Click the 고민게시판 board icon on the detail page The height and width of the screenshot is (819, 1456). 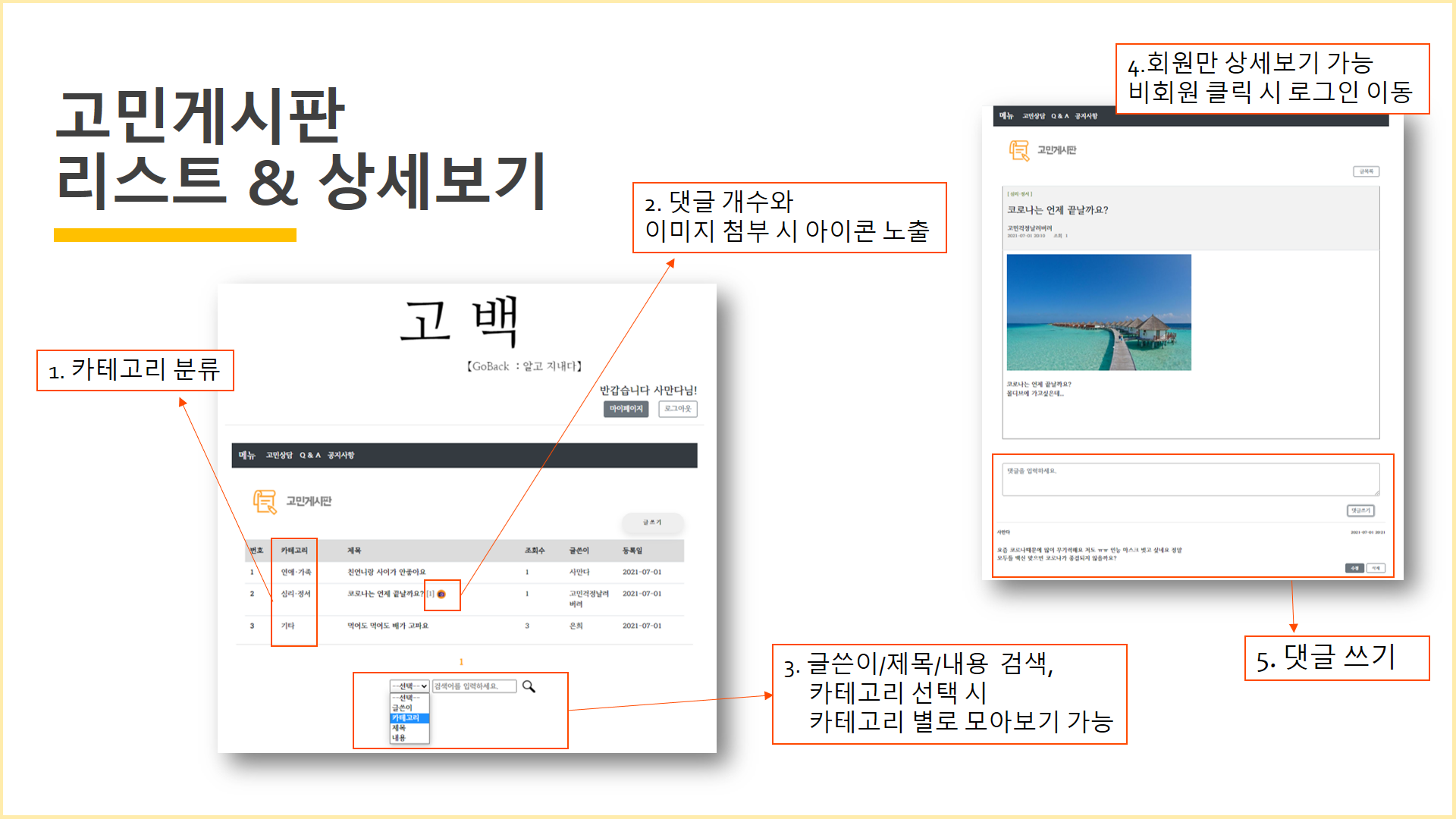(x=1019, y=150)
